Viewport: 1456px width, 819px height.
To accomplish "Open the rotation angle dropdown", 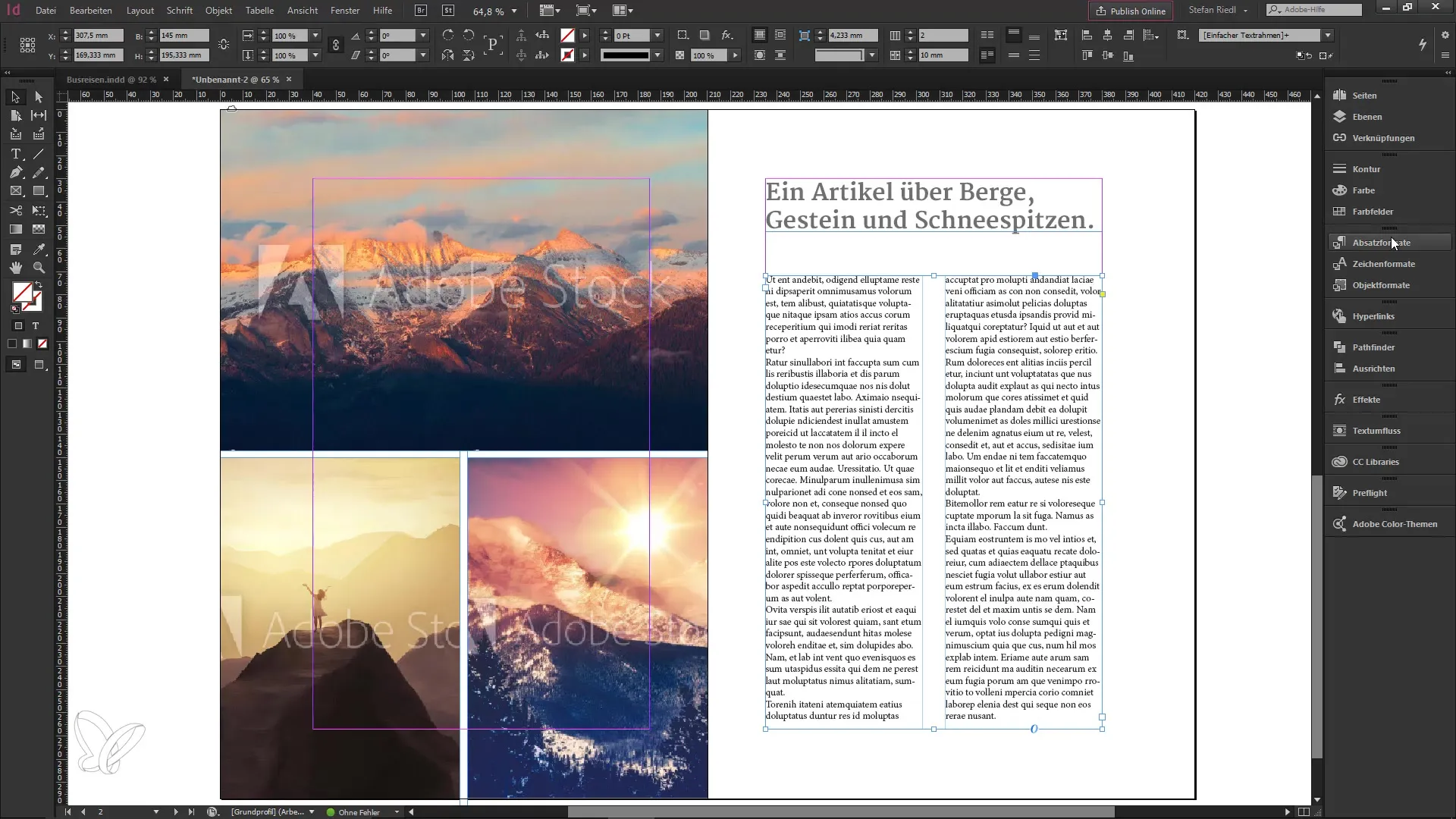I will click(x=423, y=36).
